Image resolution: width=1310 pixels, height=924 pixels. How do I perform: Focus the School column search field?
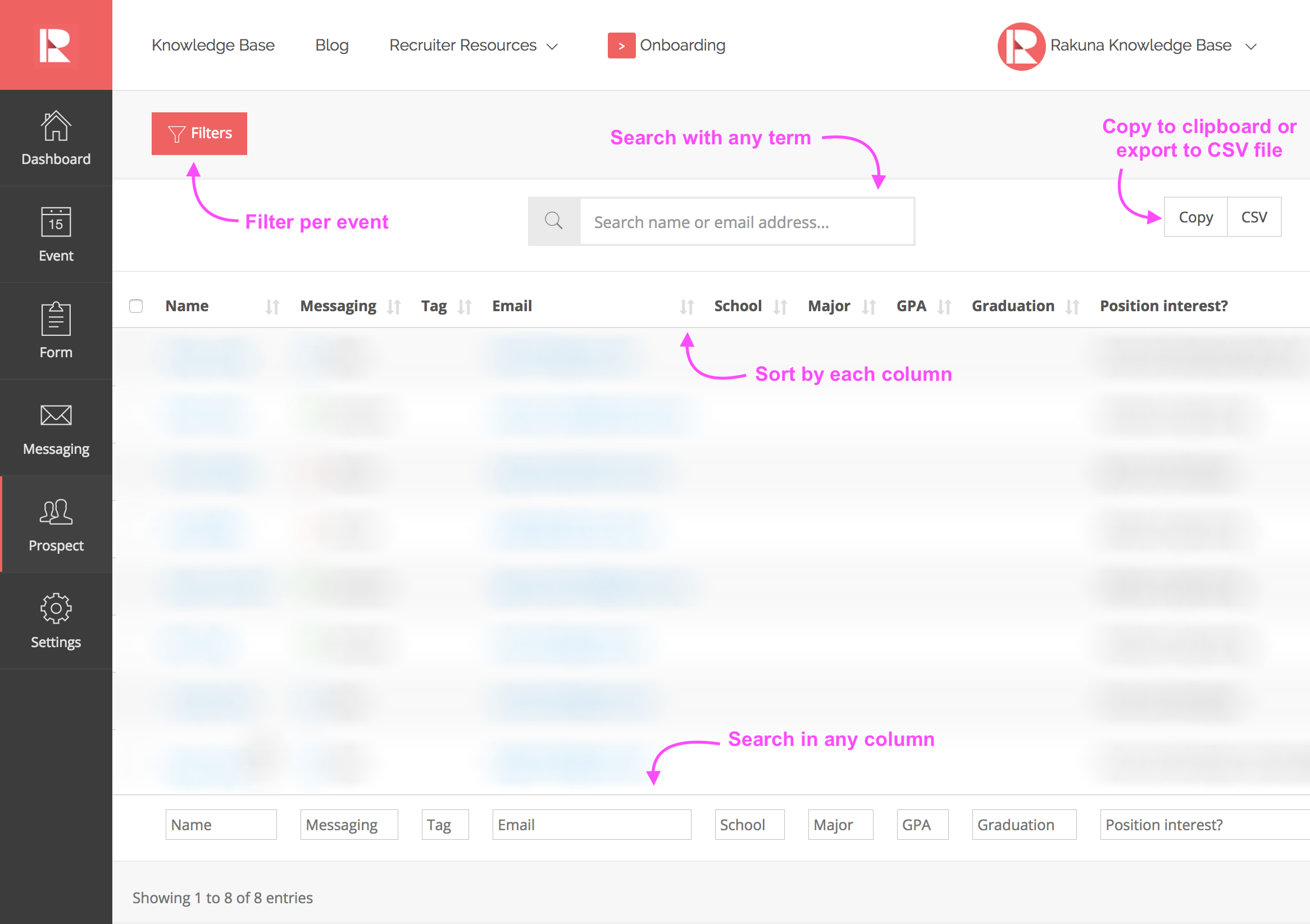749,824
